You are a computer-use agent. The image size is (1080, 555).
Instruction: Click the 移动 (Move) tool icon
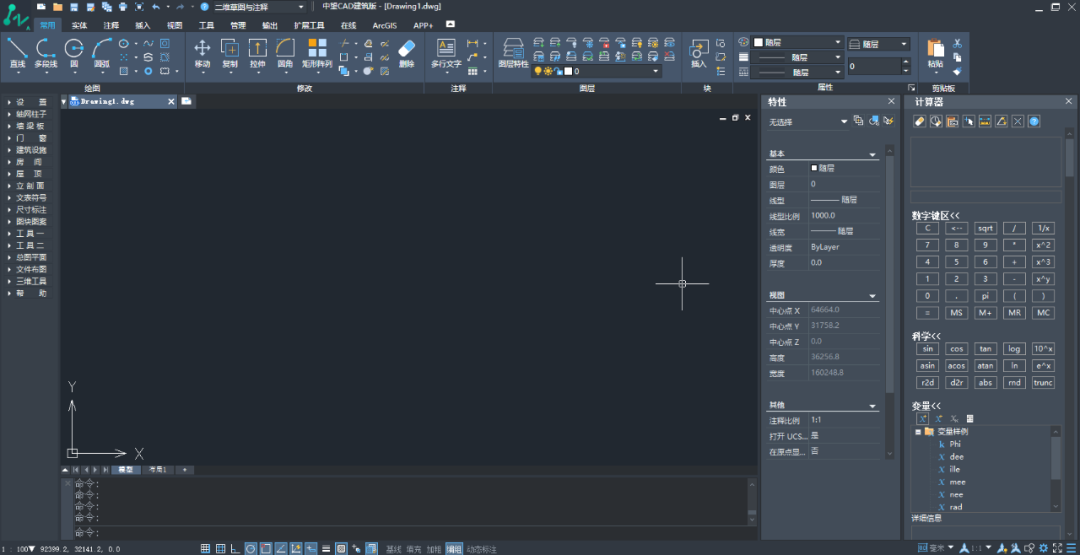[x=202, y=52]
